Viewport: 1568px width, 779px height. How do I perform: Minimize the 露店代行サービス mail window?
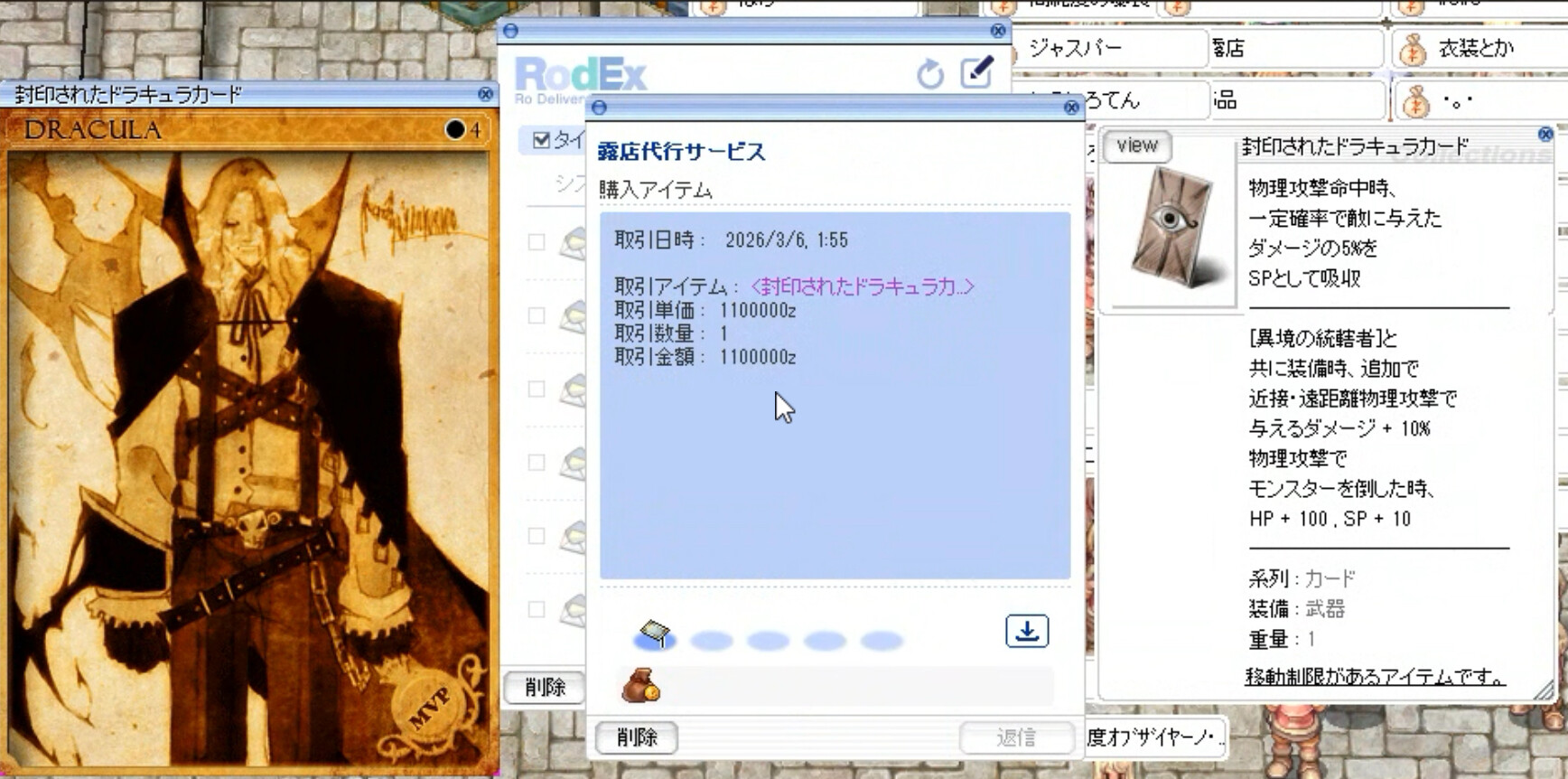click(x=599, y=108)
